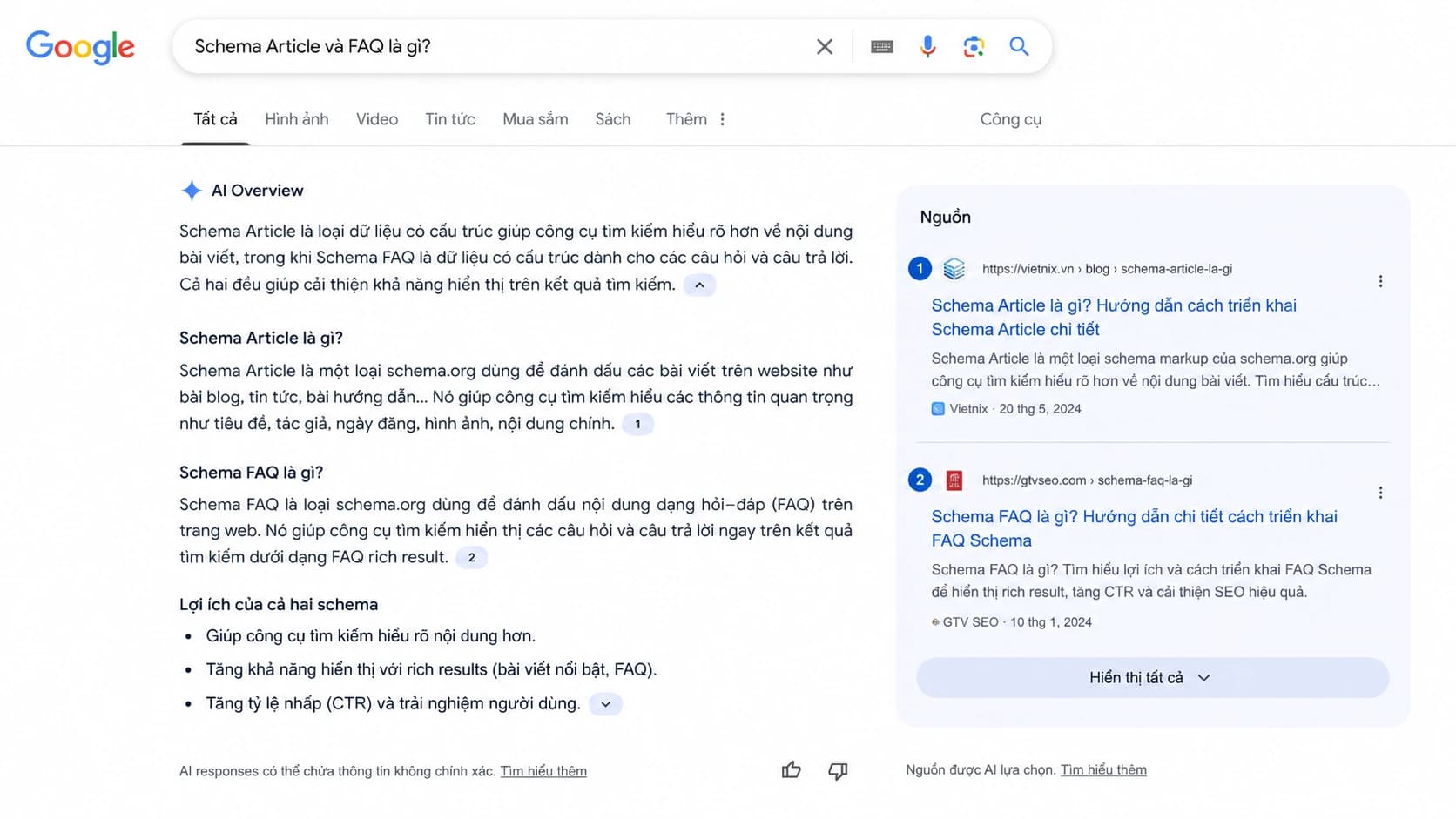The height and width of the screenshot is (819, 1456).
Task: Open three-dot menu for Vietnix source
Action: point(1380,281)
